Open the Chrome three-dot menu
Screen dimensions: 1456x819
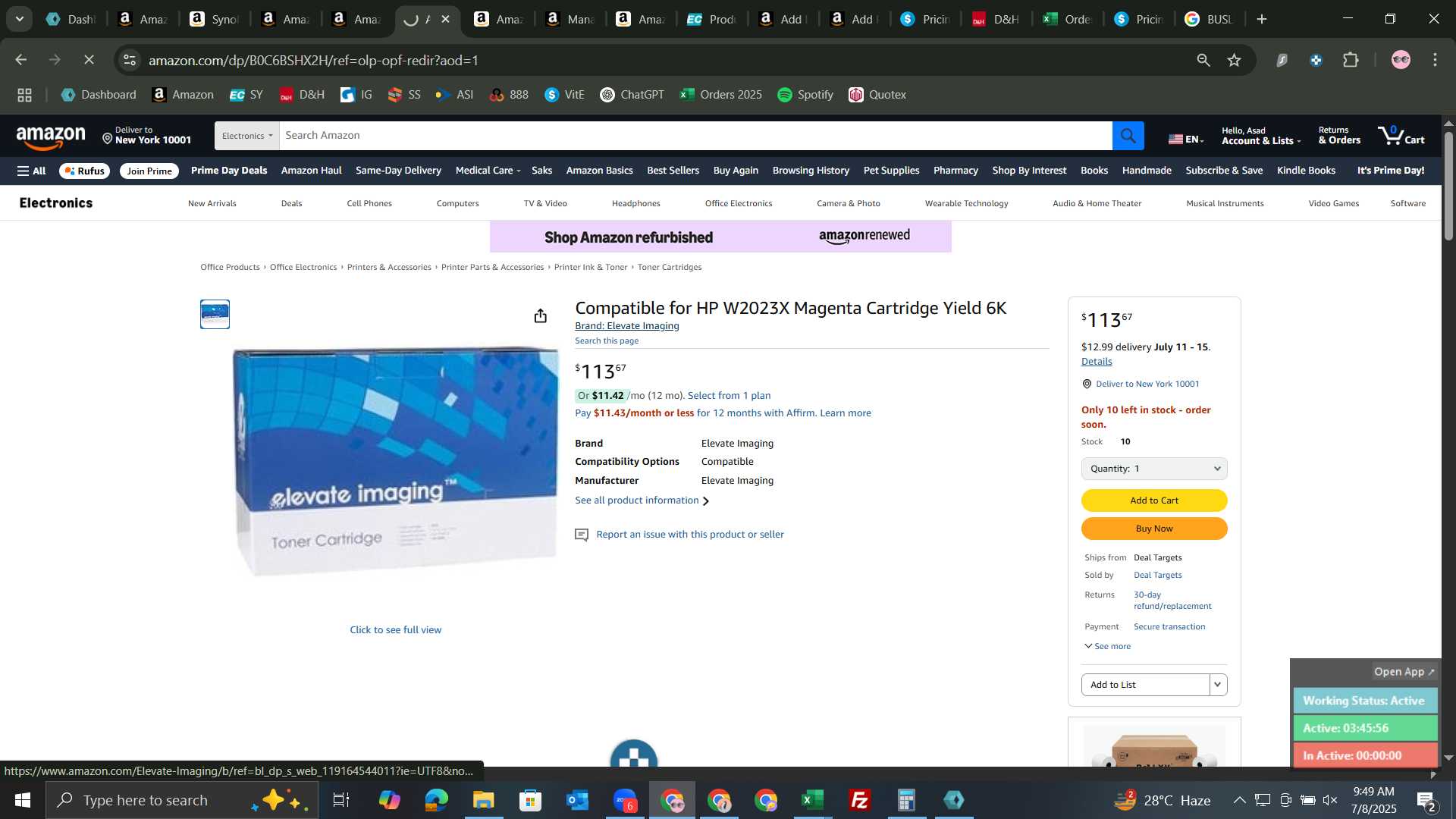(x=1436, y=60)
